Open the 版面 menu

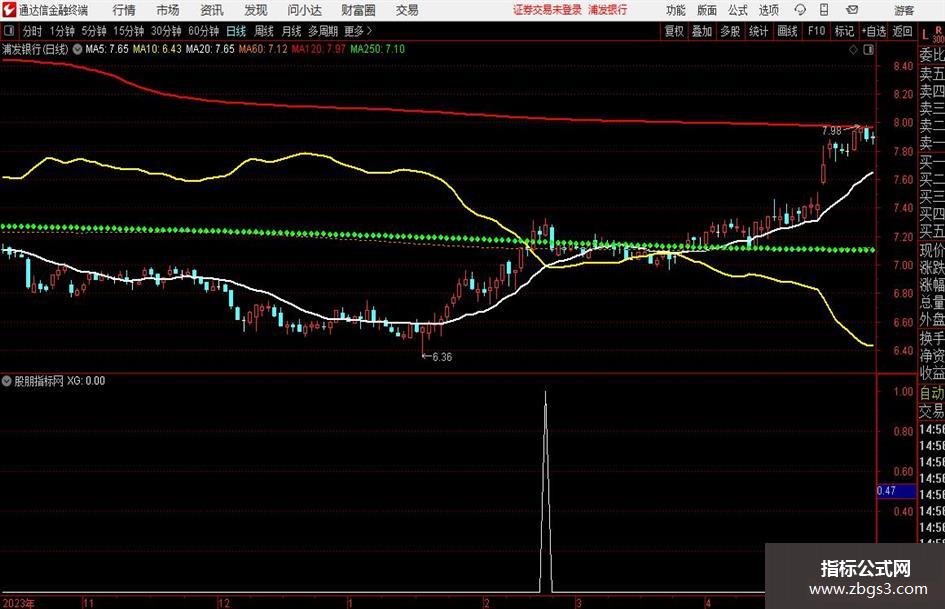(x=706, y=10)
